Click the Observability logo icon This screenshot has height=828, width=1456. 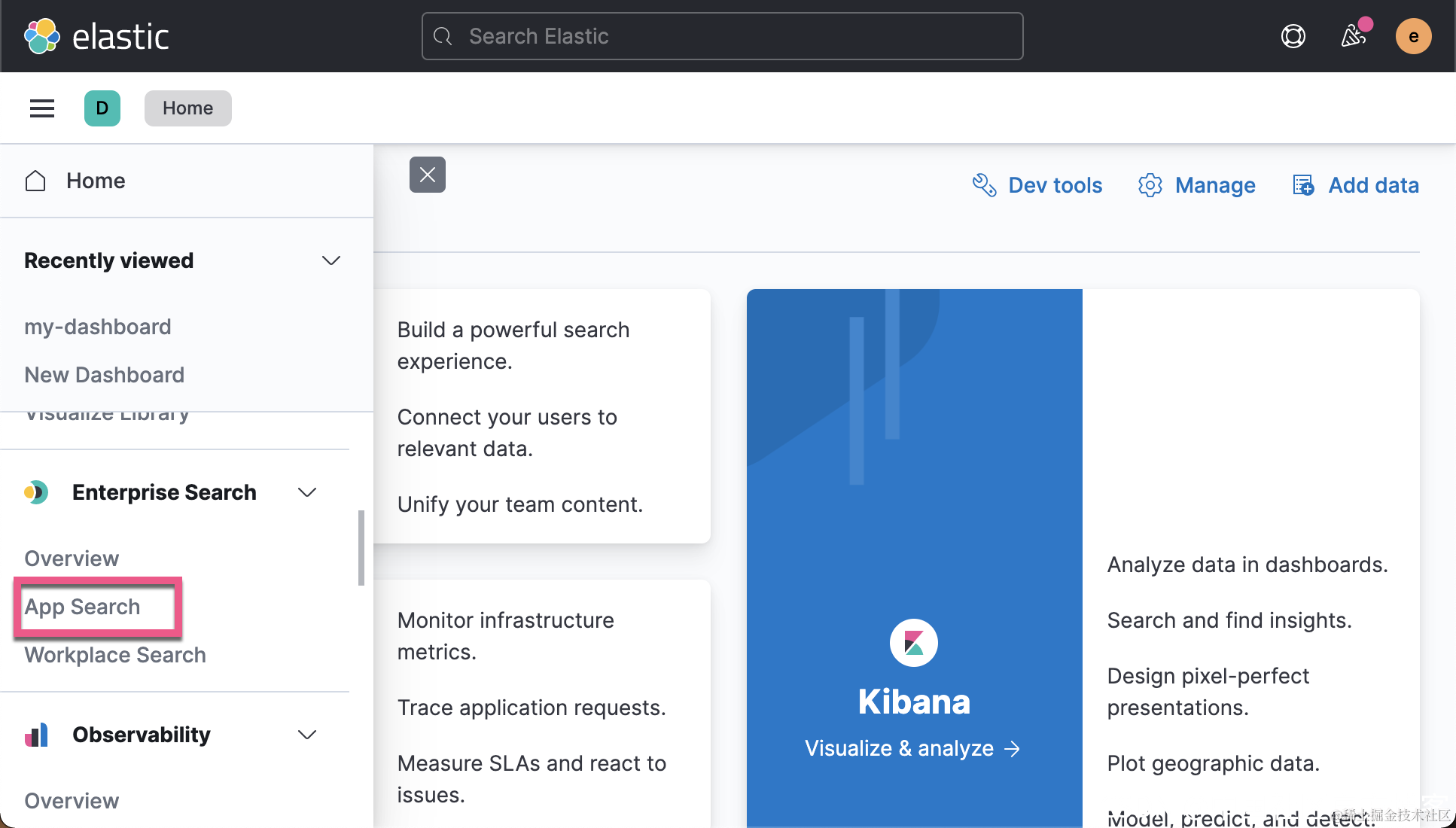point(36,735)
